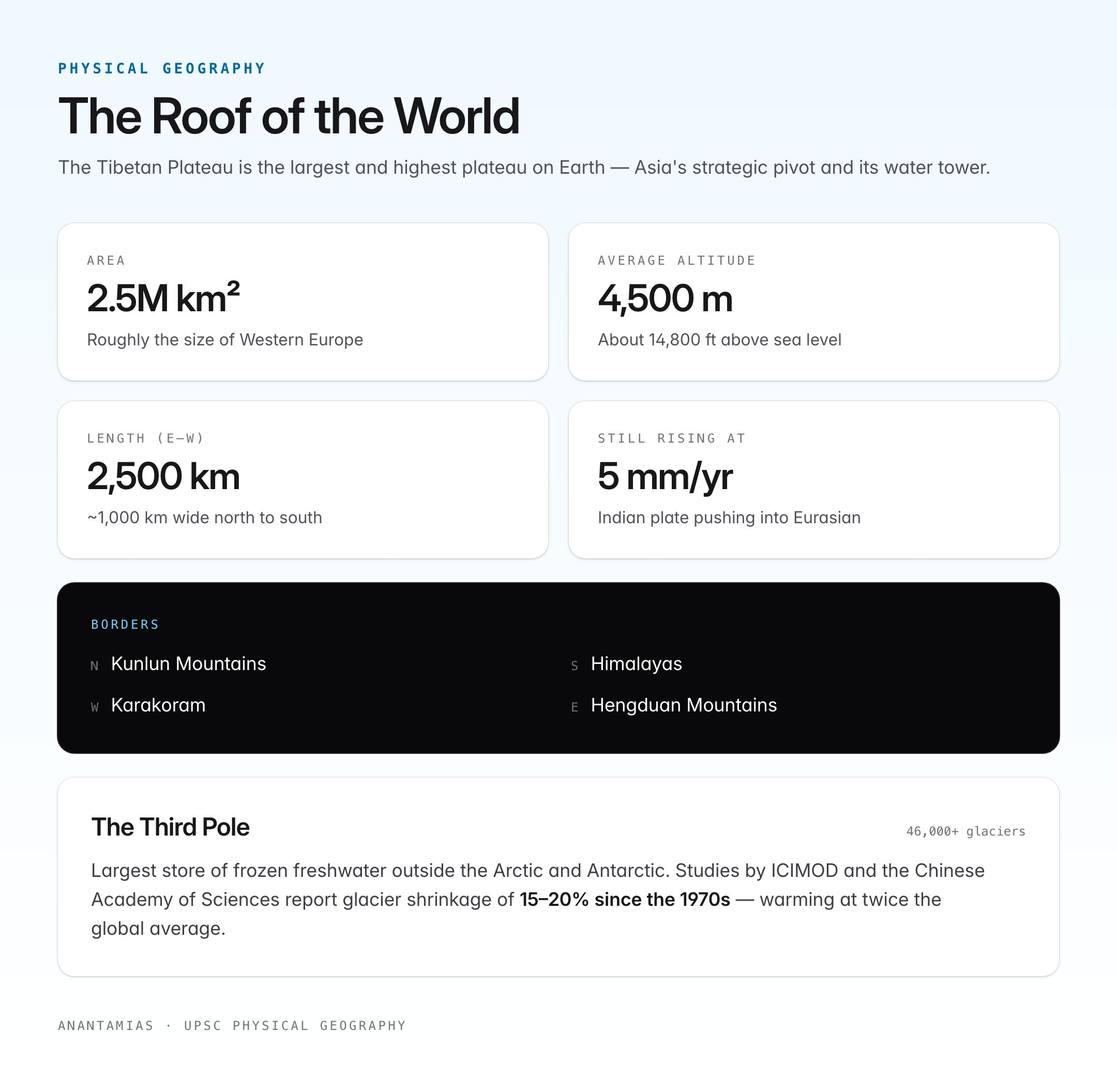Click bold '15–20% since the 1970s' text
Image resolution: width=1117 pixels, height=1092 pixels.
[625, 899]
